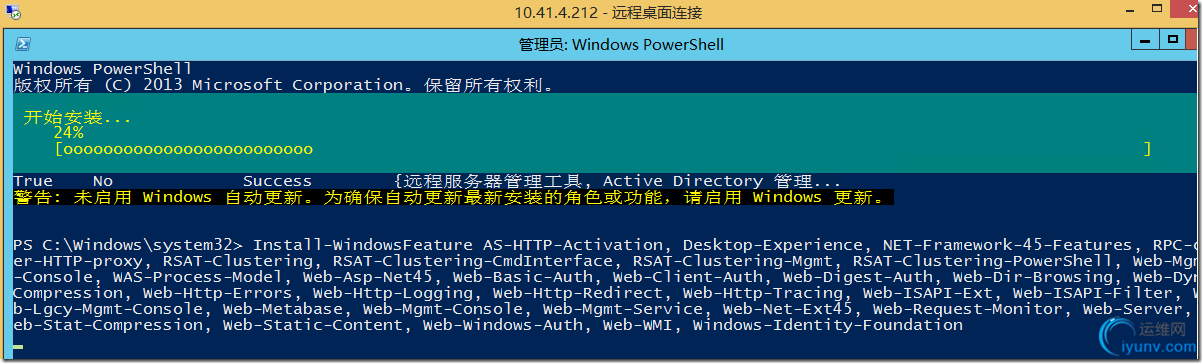This screenshot has width=1202, height=363.
Task: Click the True value in result row
Action: [x=33, y=181]
